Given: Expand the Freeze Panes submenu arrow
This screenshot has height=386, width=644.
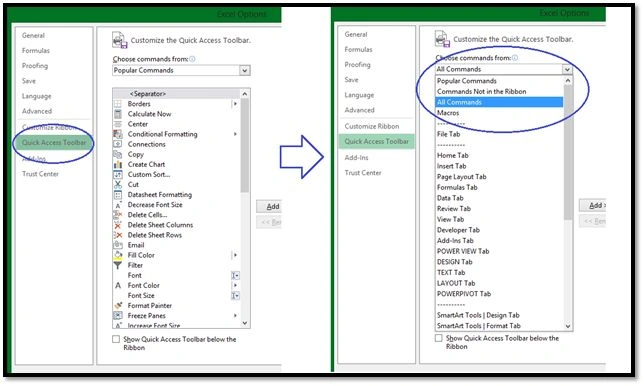Looking at the screenshot, I should click(235, 316).
